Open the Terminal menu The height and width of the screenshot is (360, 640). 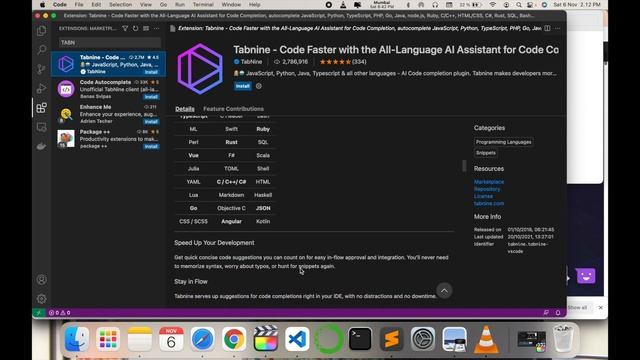coord(203,4)
